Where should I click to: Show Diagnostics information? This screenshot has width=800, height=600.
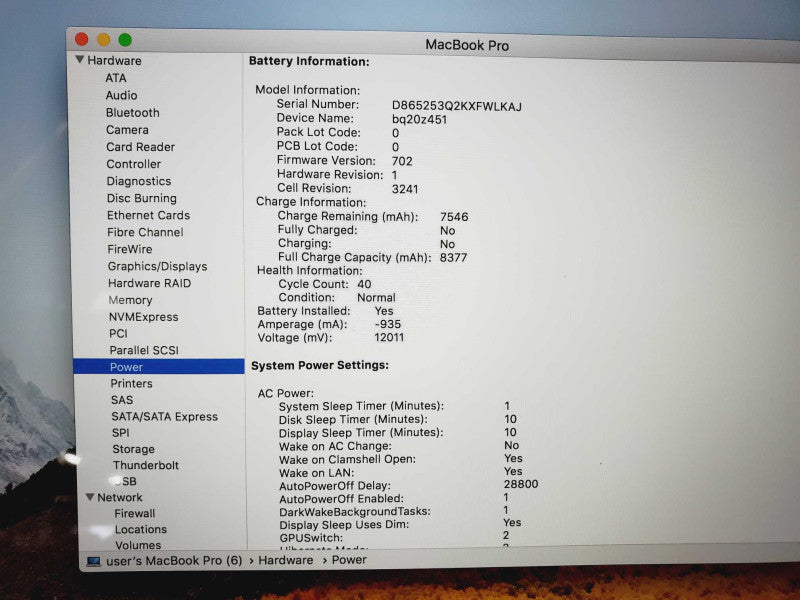139,181
